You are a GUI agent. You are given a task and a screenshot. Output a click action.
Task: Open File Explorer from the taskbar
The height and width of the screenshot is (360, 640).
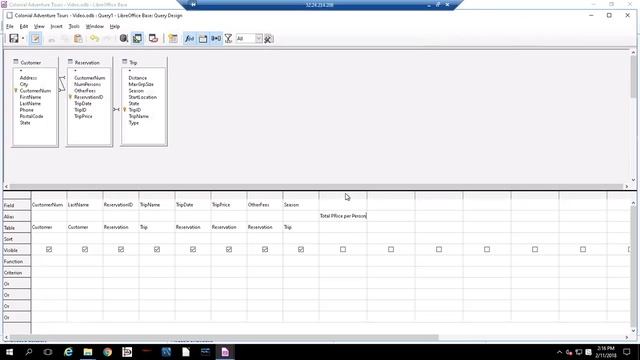[88, 352]
